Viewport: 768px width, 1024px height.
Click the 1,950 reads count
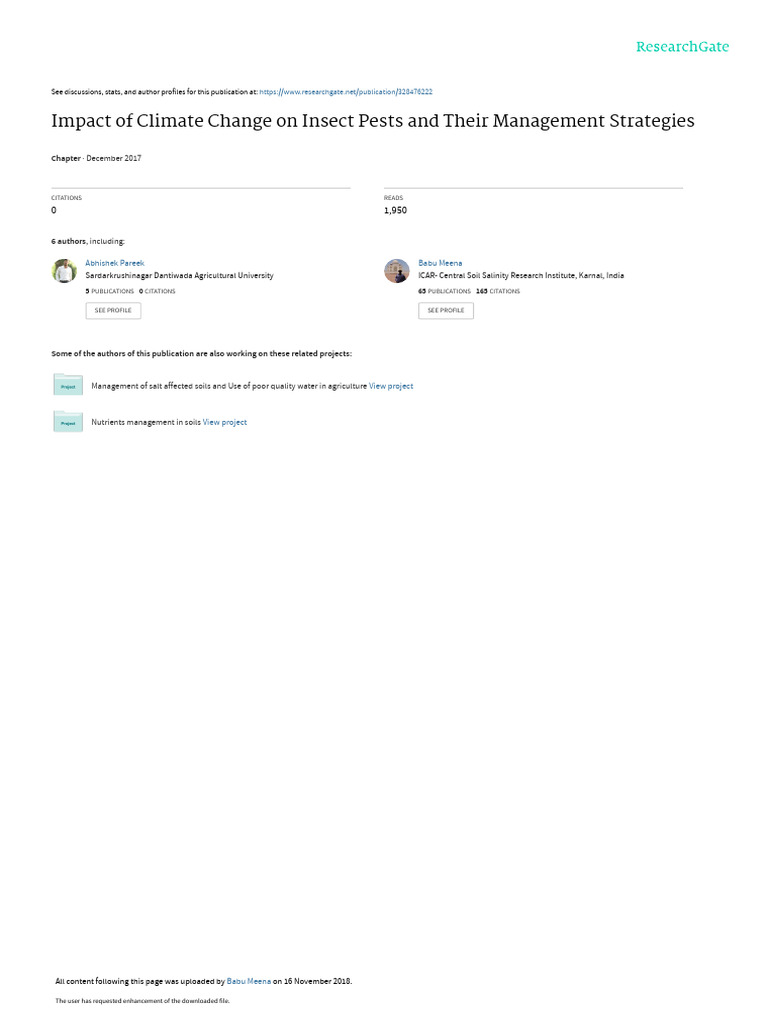point(395,210)
